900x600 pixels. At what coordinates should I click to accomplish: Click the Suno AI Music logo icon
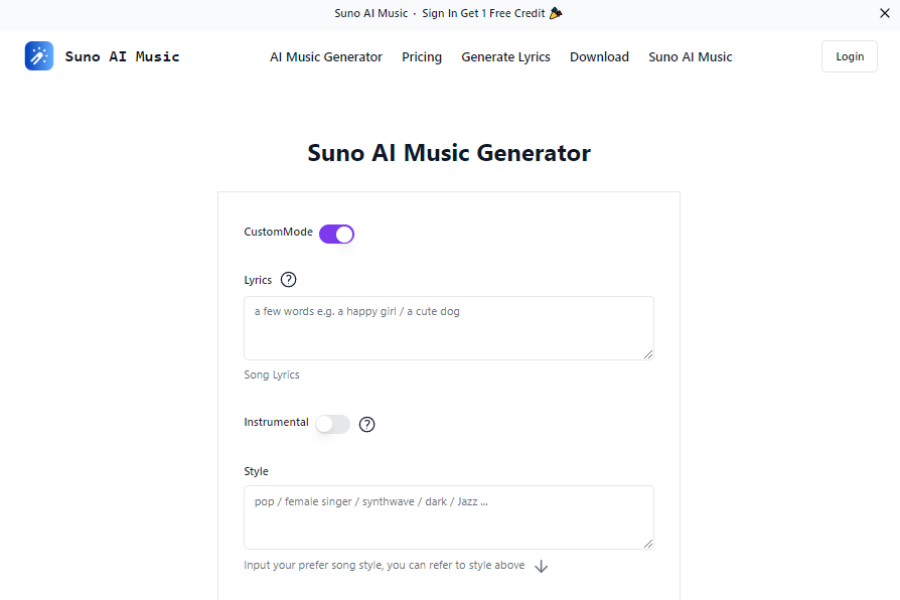click(x=38, y=56)
